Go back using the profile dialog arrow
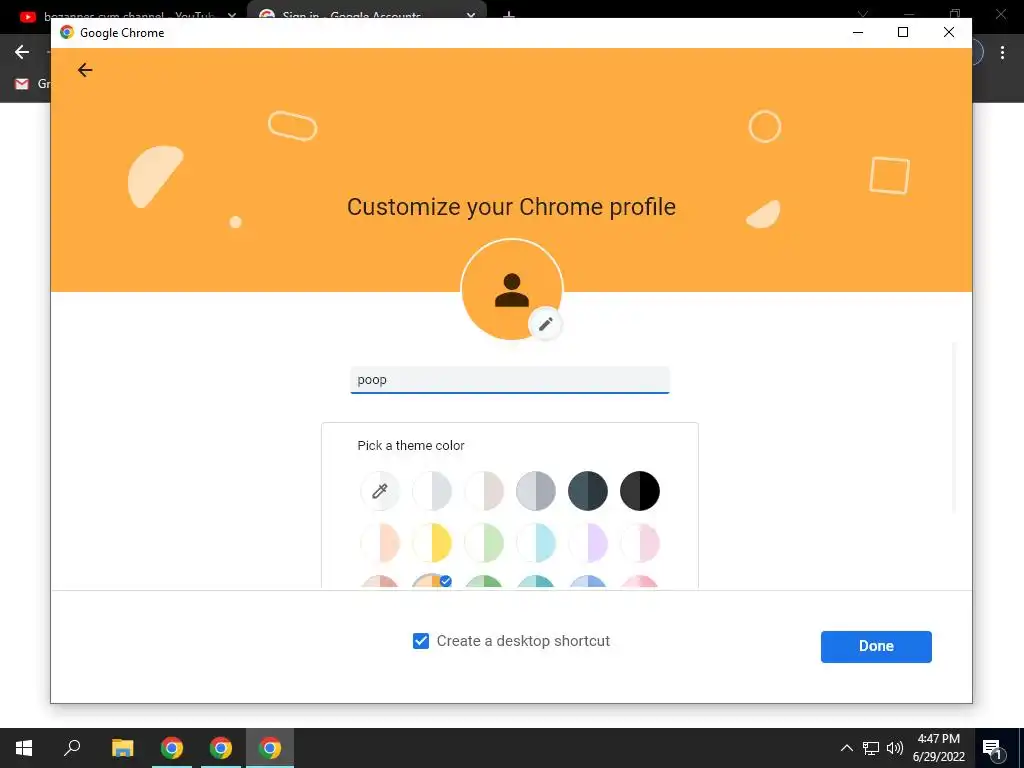Viewport: 1024px width, 768px height. click(85, 70)
